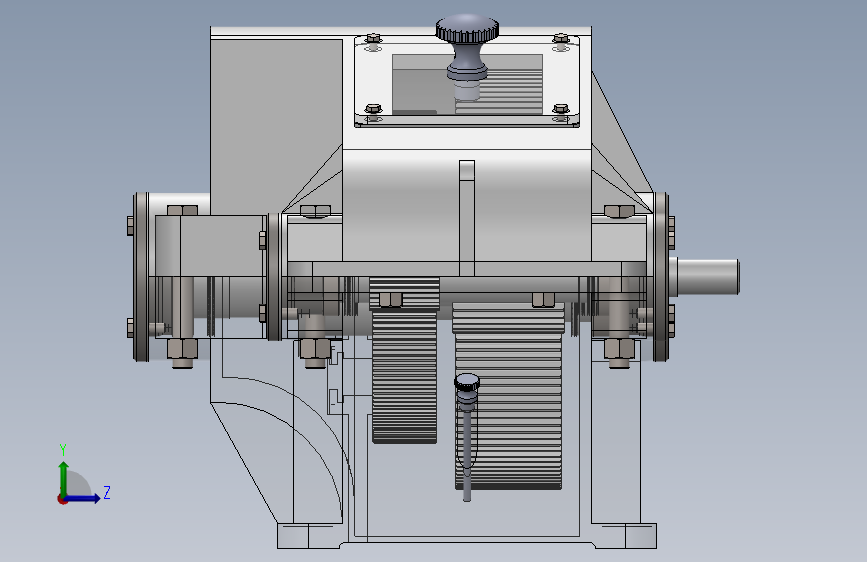The width and height of the screenshot is (867, 562).
Task: Select the left base mounting foot
Action: click(309, 536)
